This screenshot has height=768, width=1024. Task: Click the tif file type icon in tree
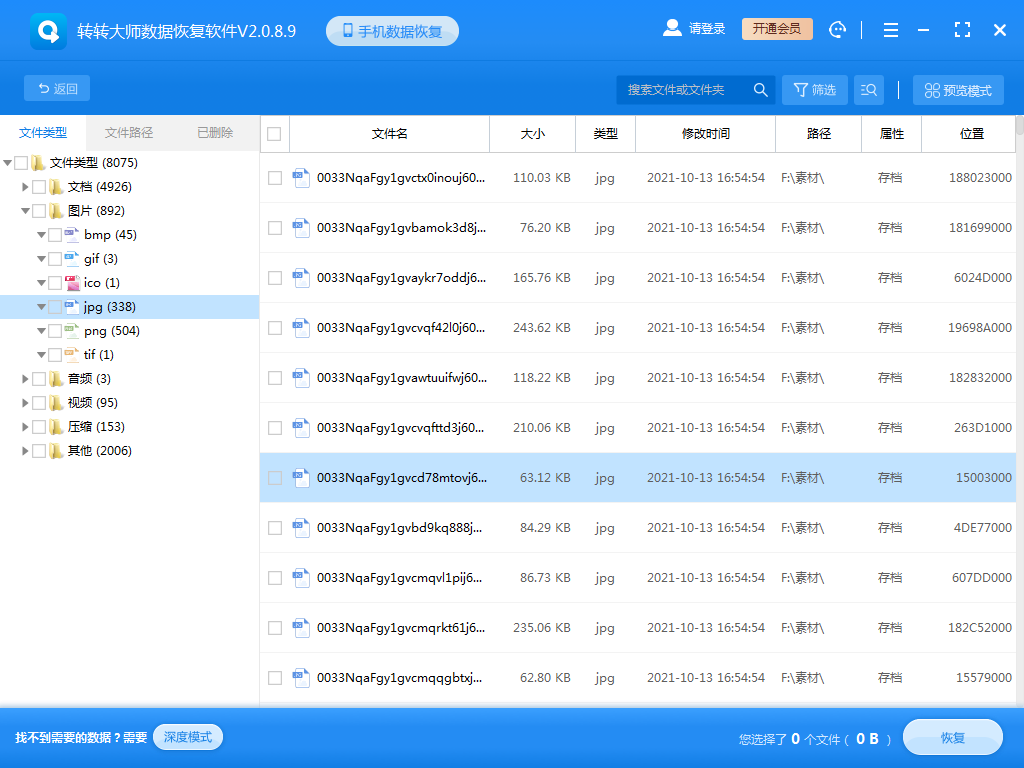pyautogui.click(x=72, y=355)
